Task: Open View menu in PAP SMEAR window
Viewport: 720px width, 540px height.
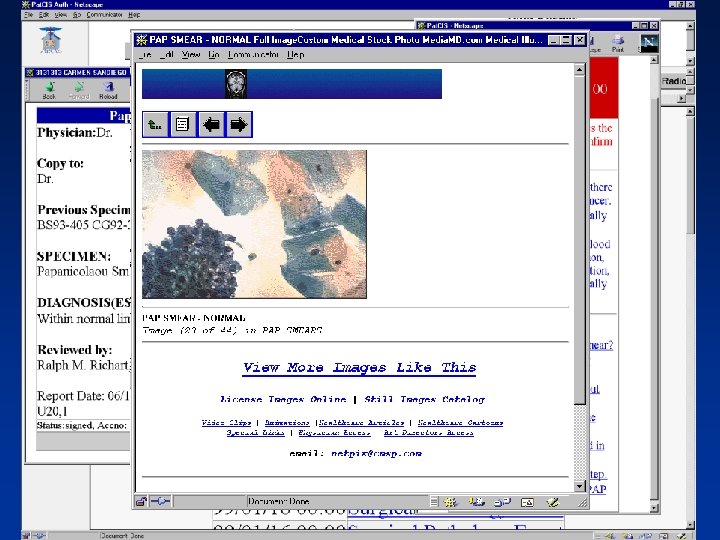Action: click(x=191, y=55)
